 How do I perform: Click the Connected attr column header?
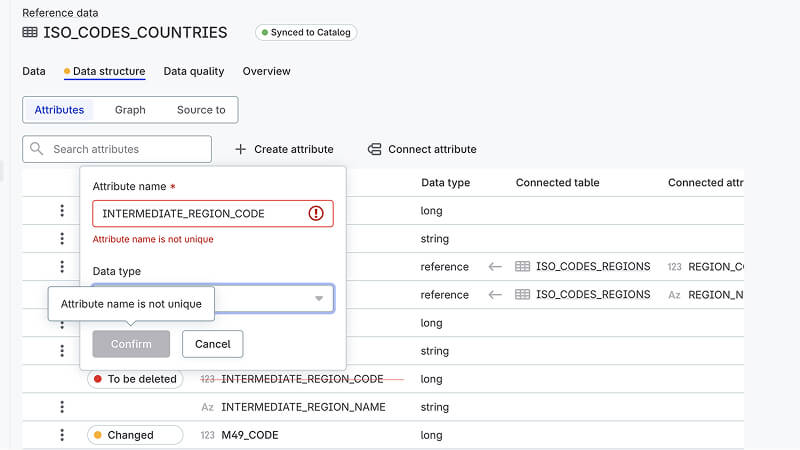point(705,183)
